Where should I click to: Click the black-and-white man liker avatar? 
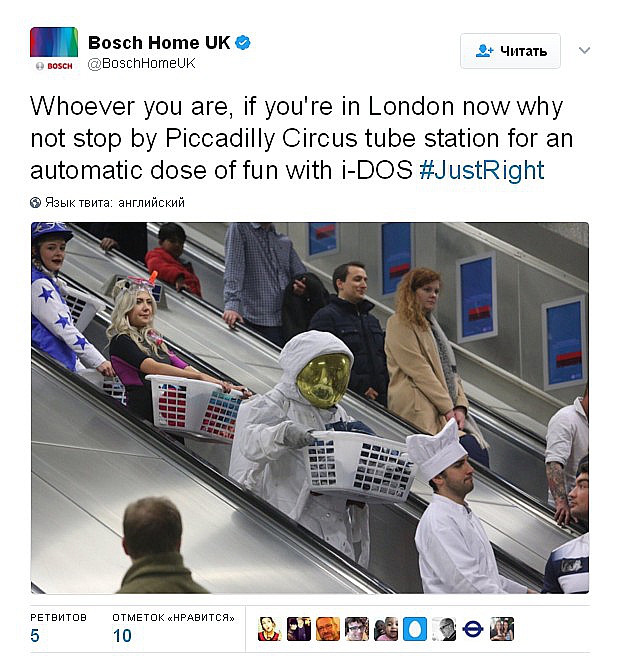(x=444, y=629)
